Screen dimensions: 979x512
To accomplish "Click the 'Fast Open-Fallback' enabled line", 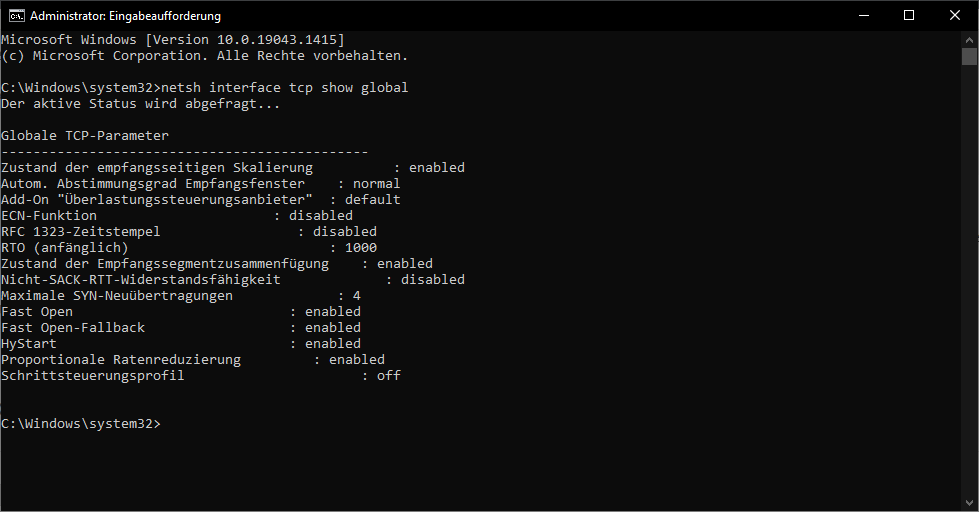I will [x=181, y=327].
